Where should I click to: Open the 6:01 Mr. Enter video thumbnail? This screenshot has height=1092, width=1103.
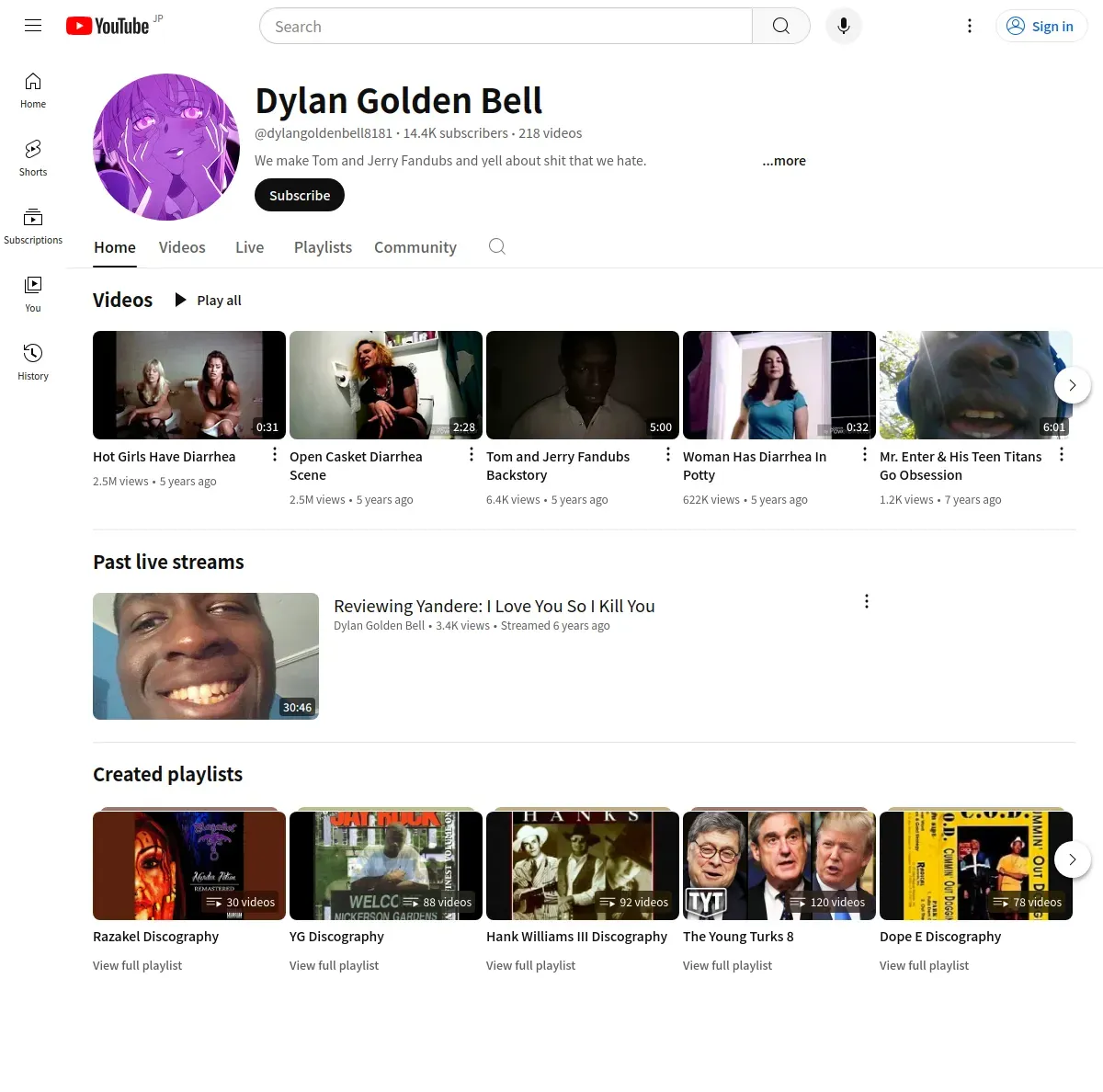pos(976,385)
